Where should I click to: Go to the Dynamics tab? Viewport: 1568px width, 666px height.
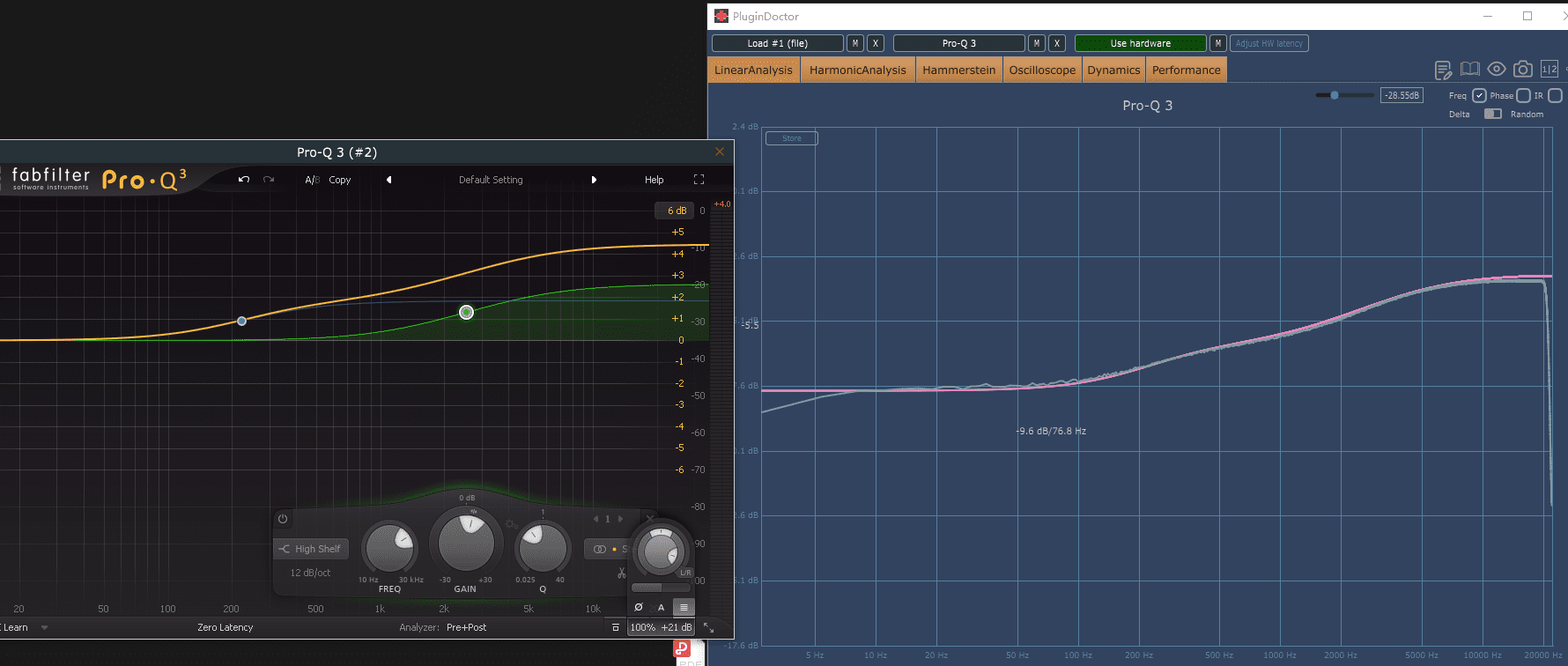(x=1113, y=70)
